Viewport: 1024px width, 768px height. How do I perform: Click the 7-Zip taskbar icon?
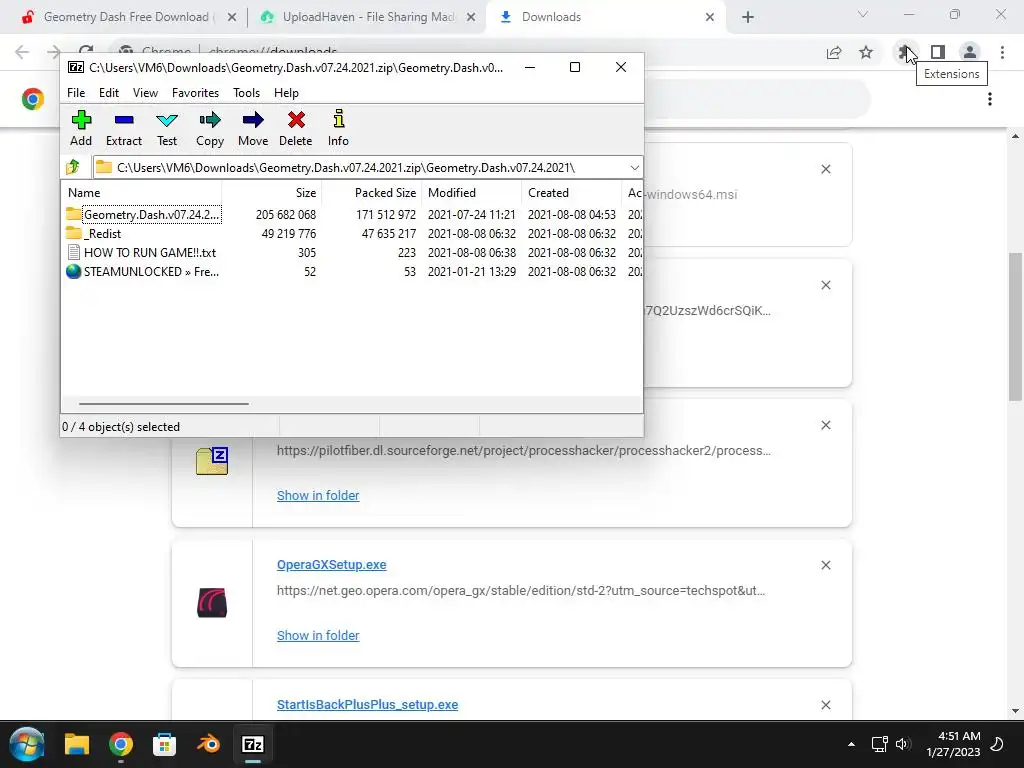click(x=253, y=744)
